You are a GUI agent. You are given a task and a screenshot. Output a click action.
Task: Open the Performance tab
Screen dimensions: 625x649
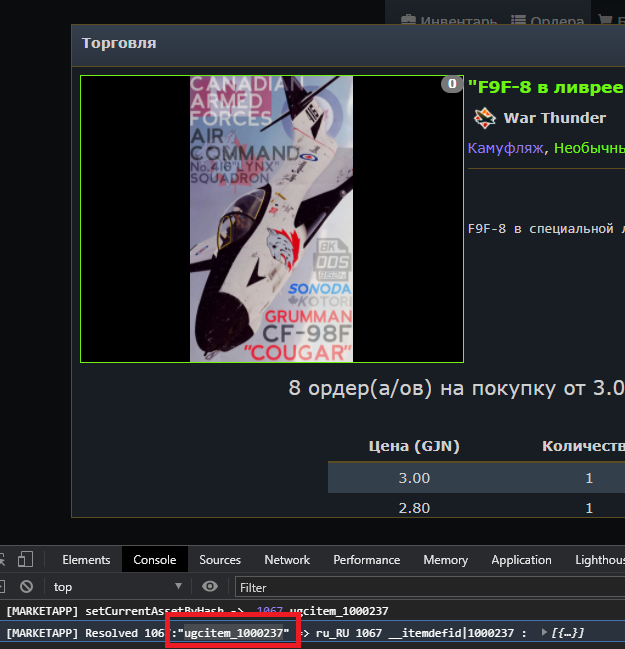(367, 560)
